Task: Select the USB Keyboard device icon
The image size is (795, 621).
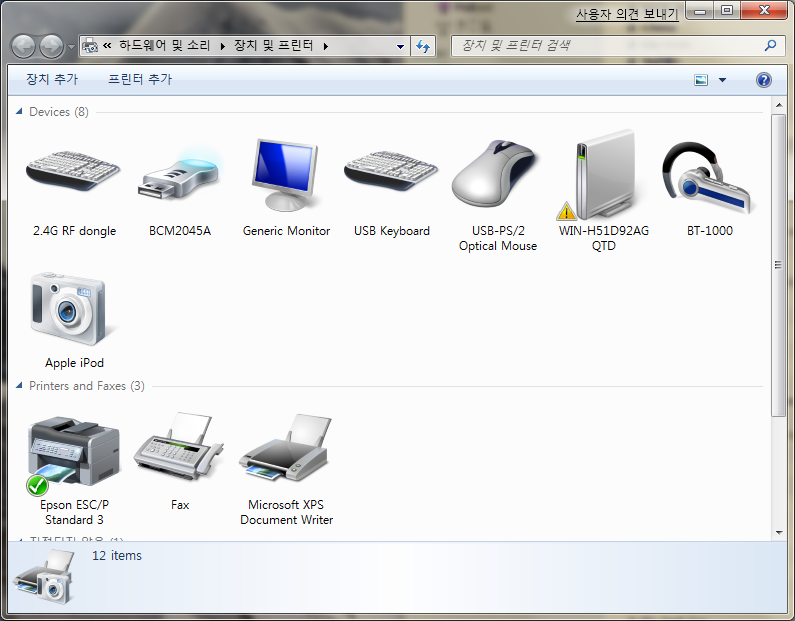Action: pyautogui.click(x=391, y=171)
